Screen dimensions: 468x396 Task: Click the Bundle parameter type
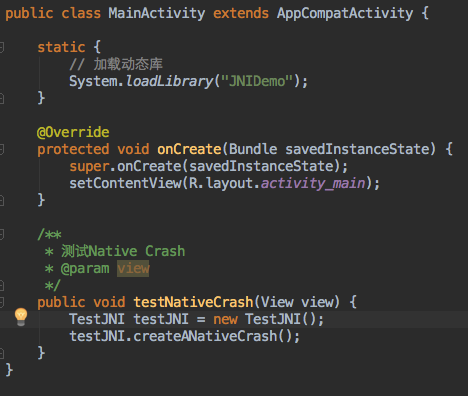click(x=253, y=149)
